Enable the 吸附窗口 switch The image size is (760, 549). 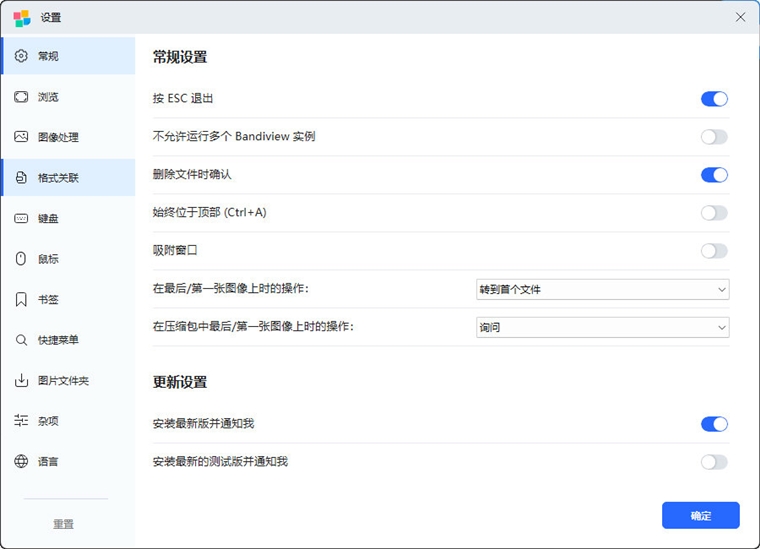click(714, 251)
